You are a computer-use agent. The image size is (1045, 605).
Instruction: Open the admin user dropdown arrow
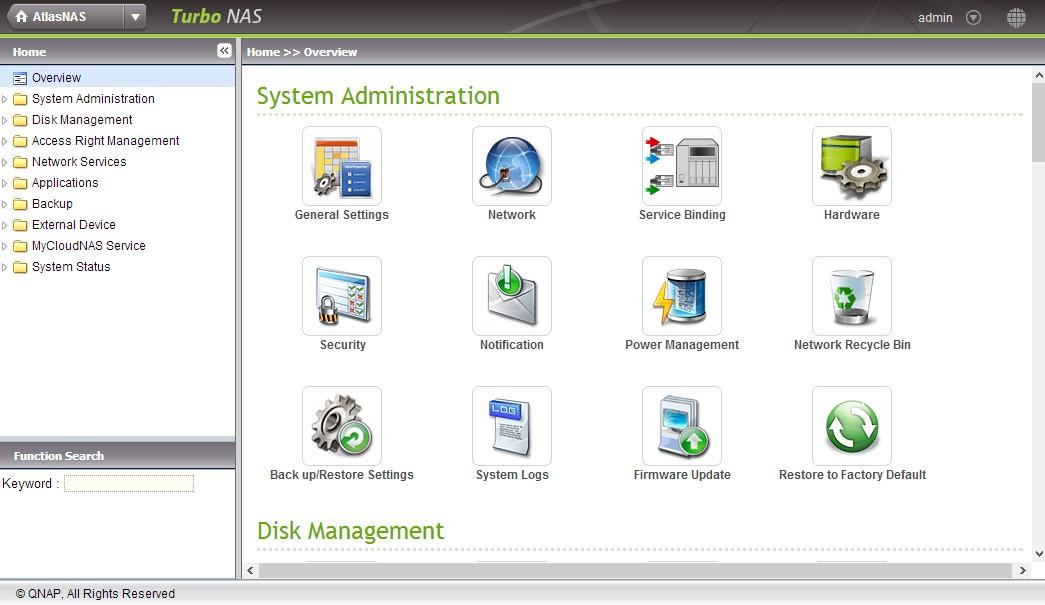974,18
